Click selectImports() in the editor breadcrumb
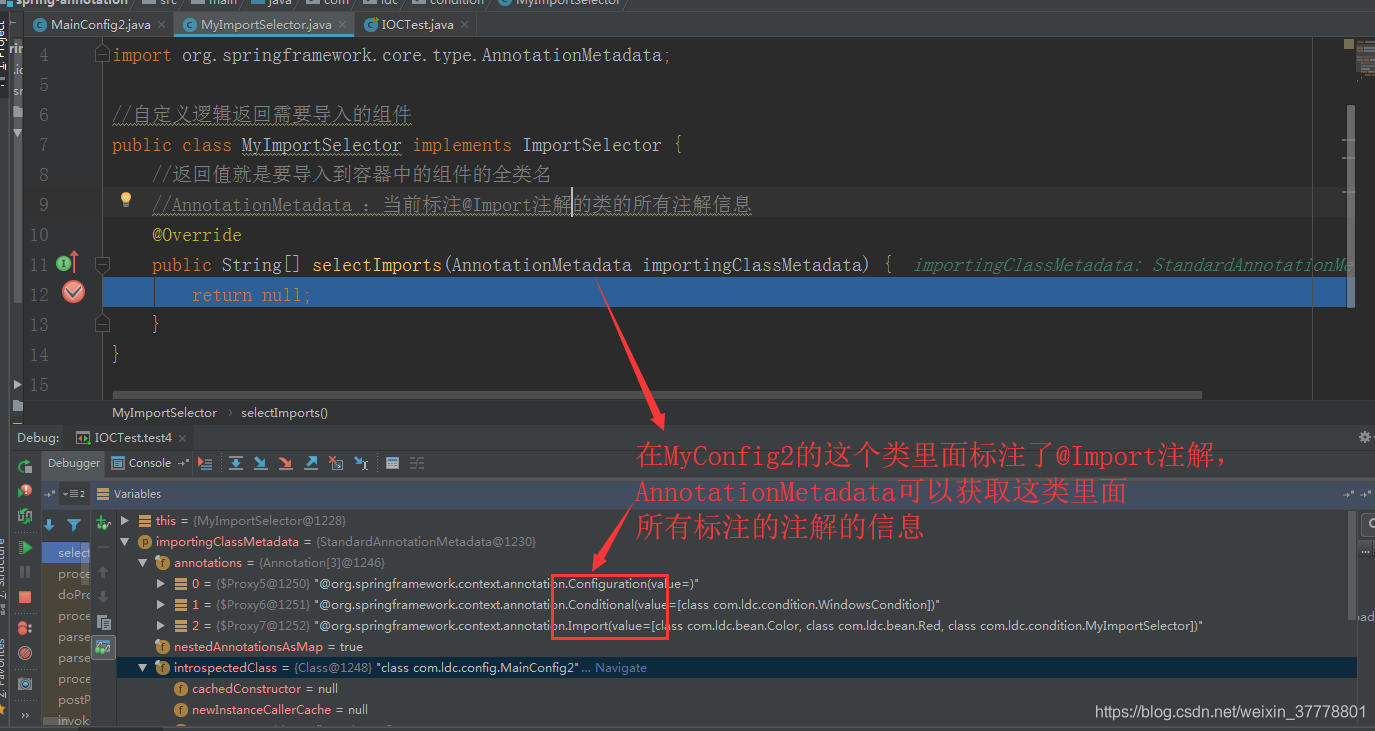 (x=284, y=412)
